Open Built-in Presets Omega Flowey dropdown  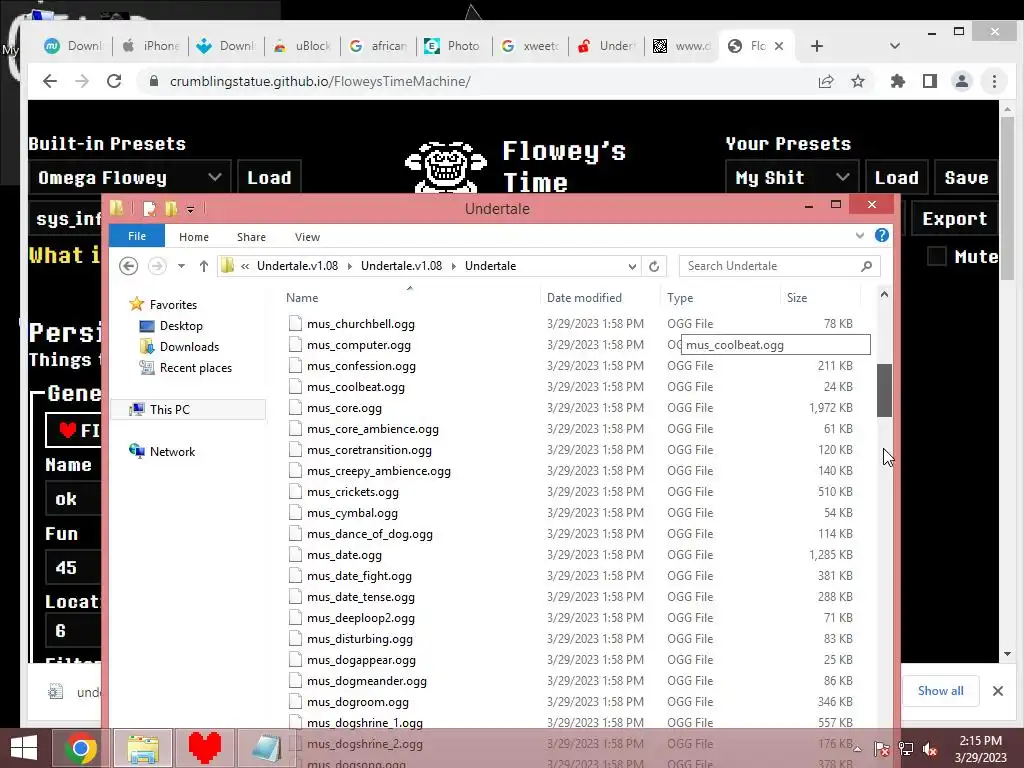(129, 178)
